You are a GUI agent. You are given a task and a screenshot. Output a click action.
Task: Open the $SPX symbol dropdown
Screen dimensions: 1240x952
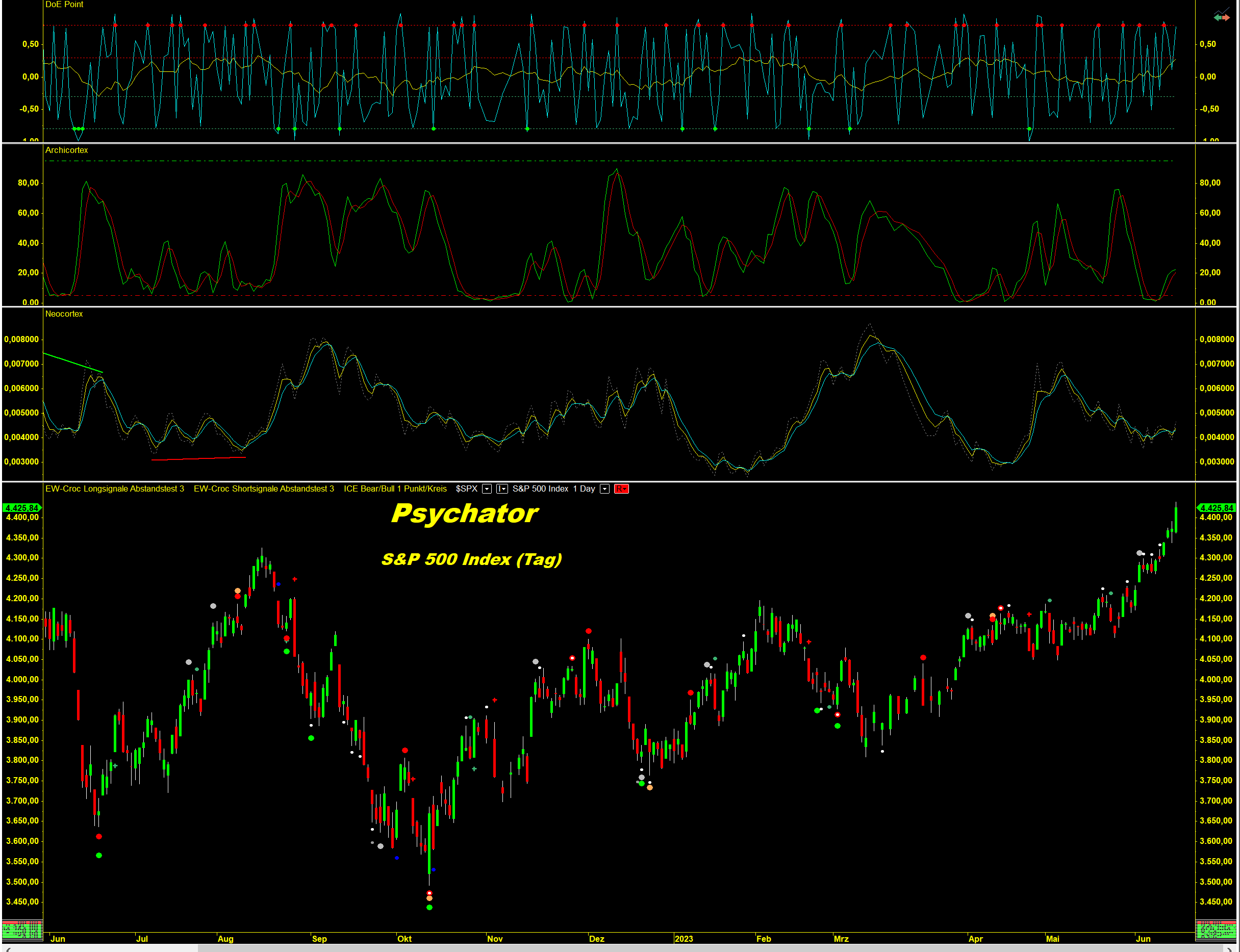point(486,489)
